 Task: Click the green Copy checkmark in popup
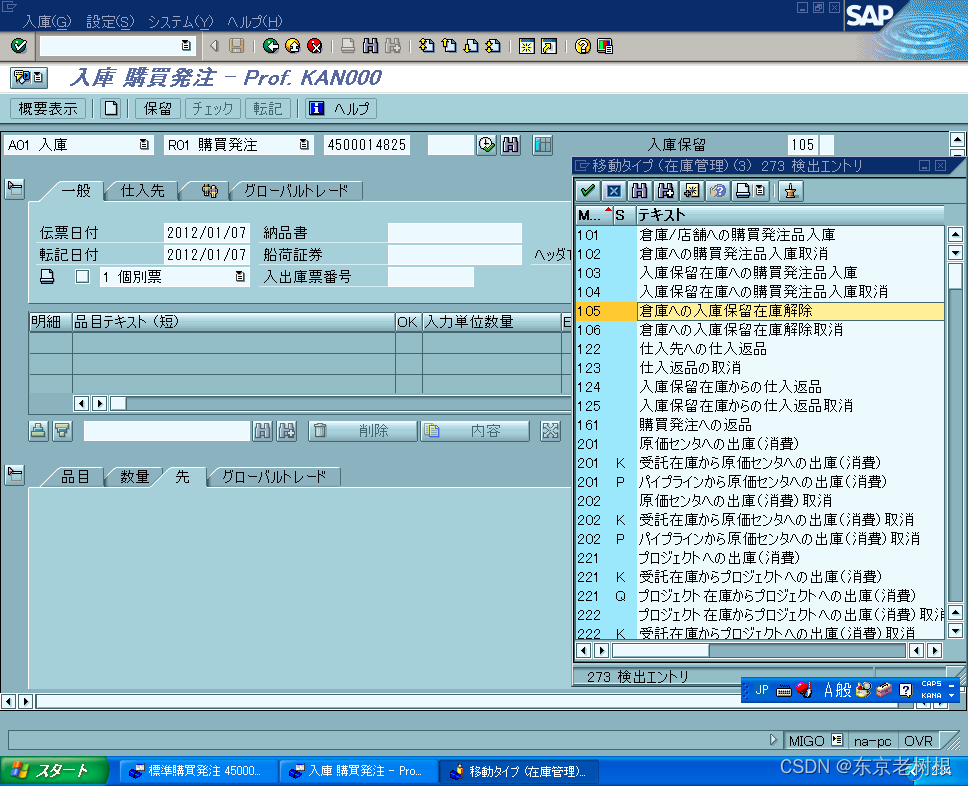[x=588, y=191]
